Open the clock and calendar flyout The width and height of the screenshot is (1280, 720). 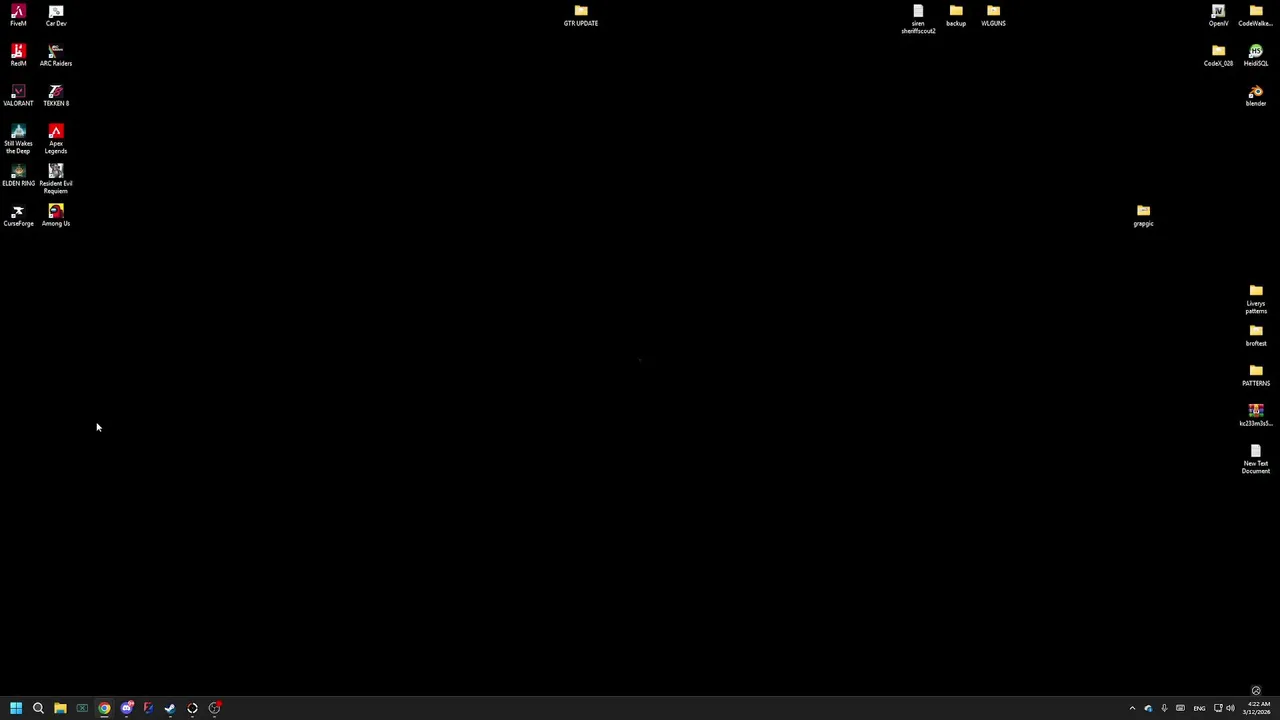(1256, 708)
